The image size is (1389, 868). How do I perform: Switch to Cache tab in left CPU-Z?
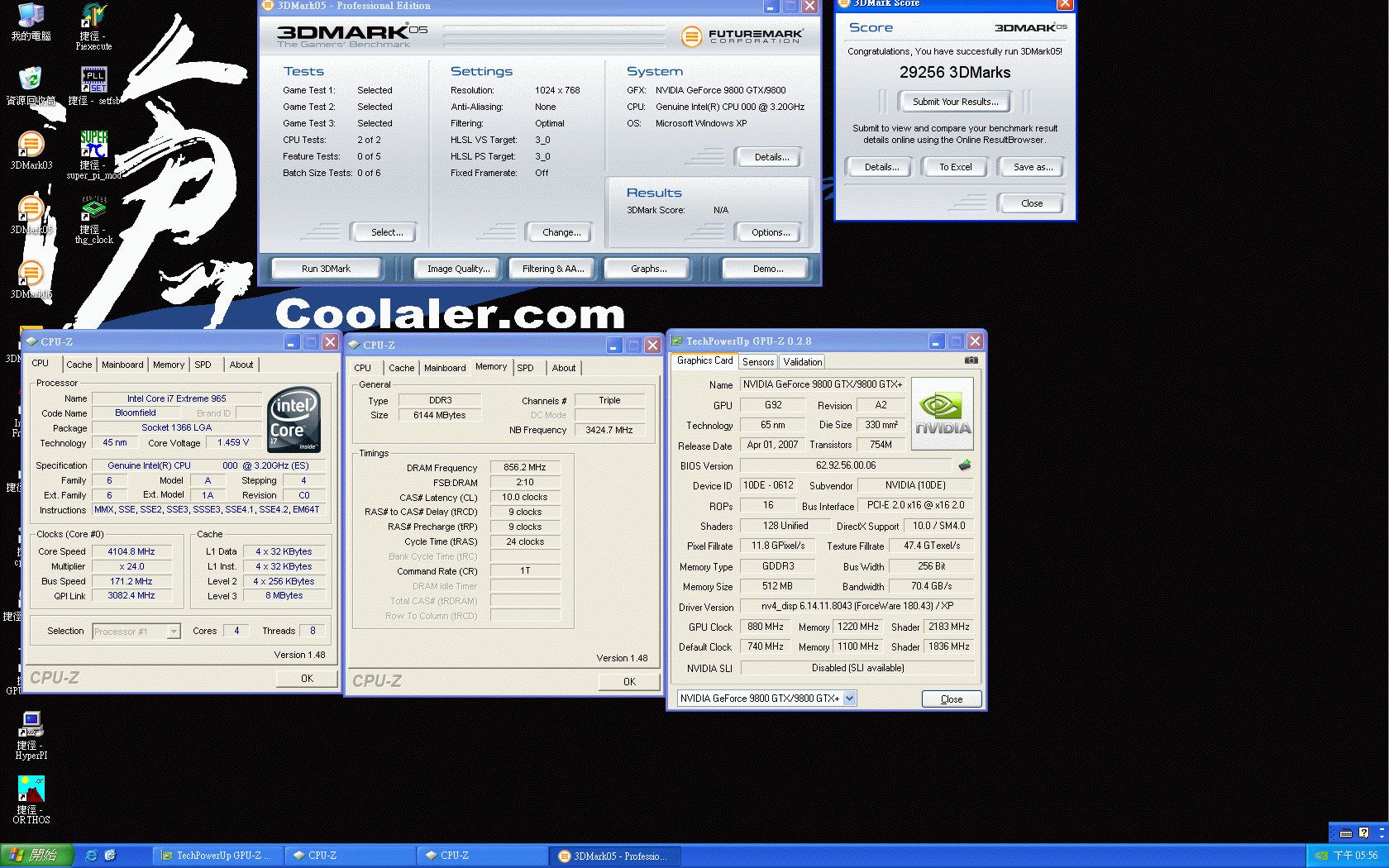[79, 365]
